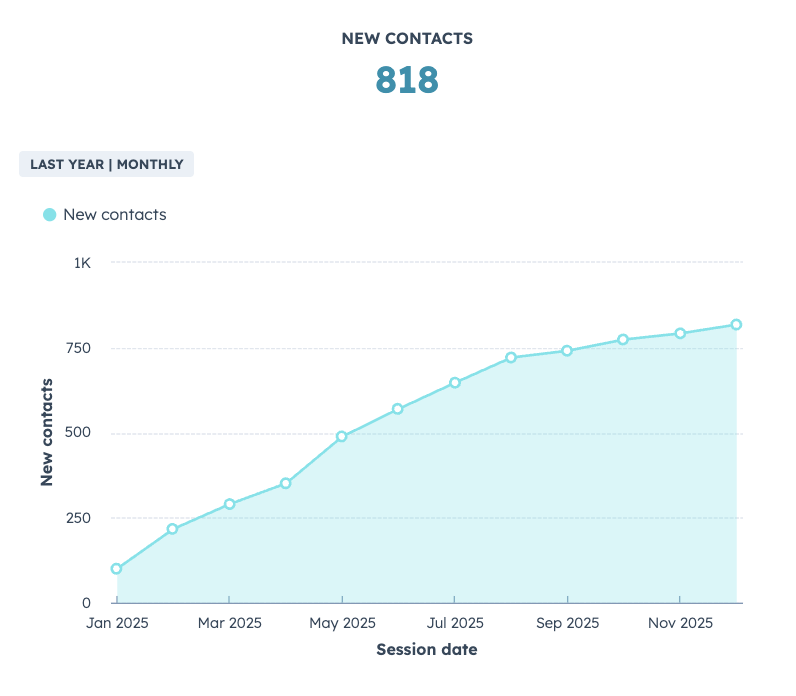This screenshot has height=696, width=796.
Task: Toggle the New contacts series legend label
Action: click(114, 215)
